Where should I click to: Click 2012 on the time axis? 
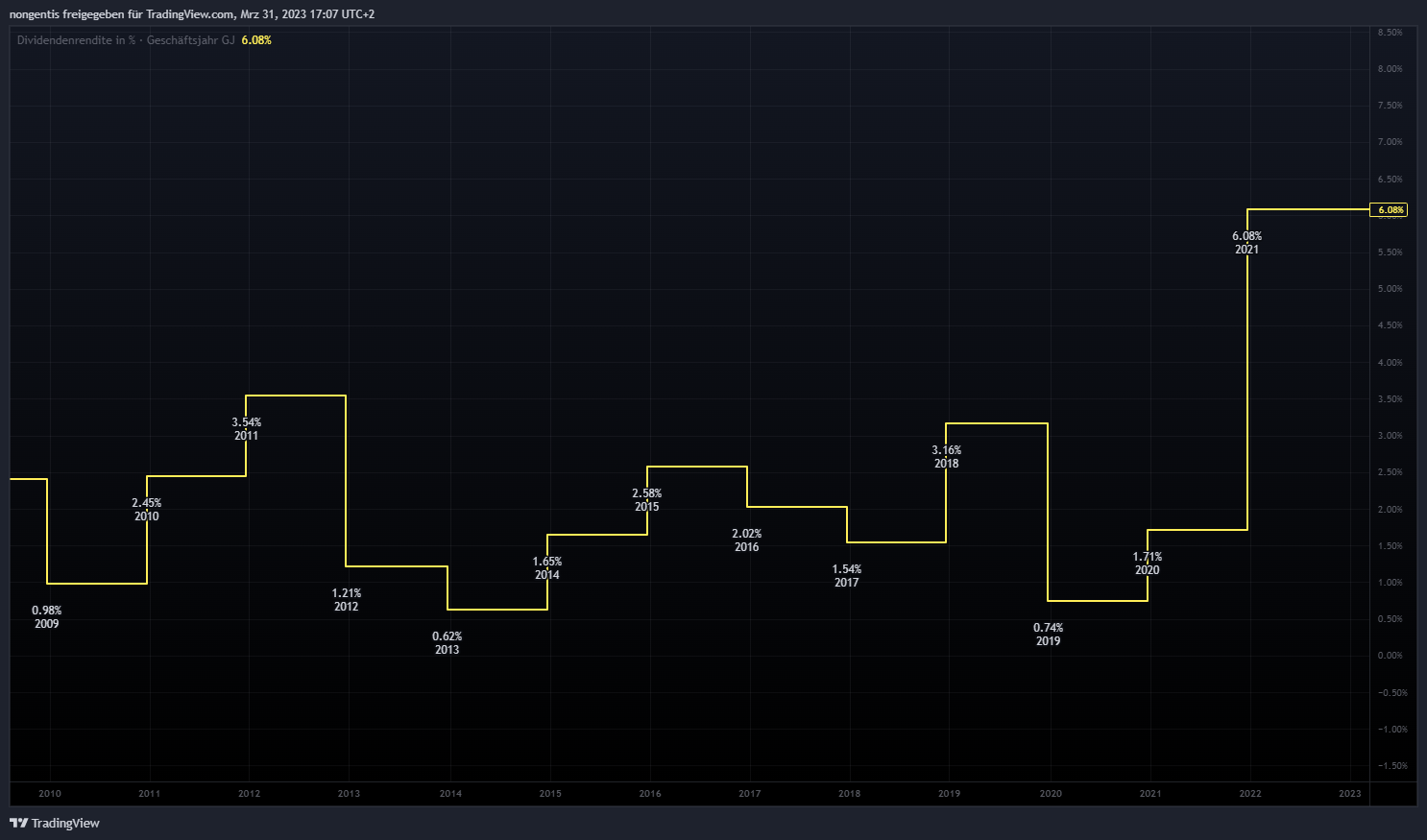(x=249, y=794)
